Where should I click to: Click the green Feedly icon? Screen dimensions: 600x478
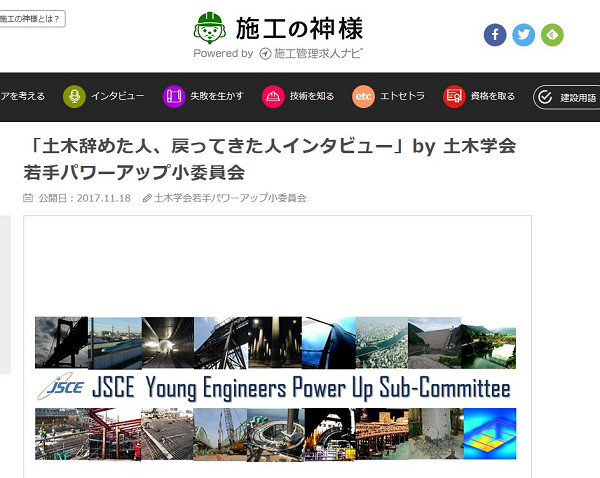[552, 35]
